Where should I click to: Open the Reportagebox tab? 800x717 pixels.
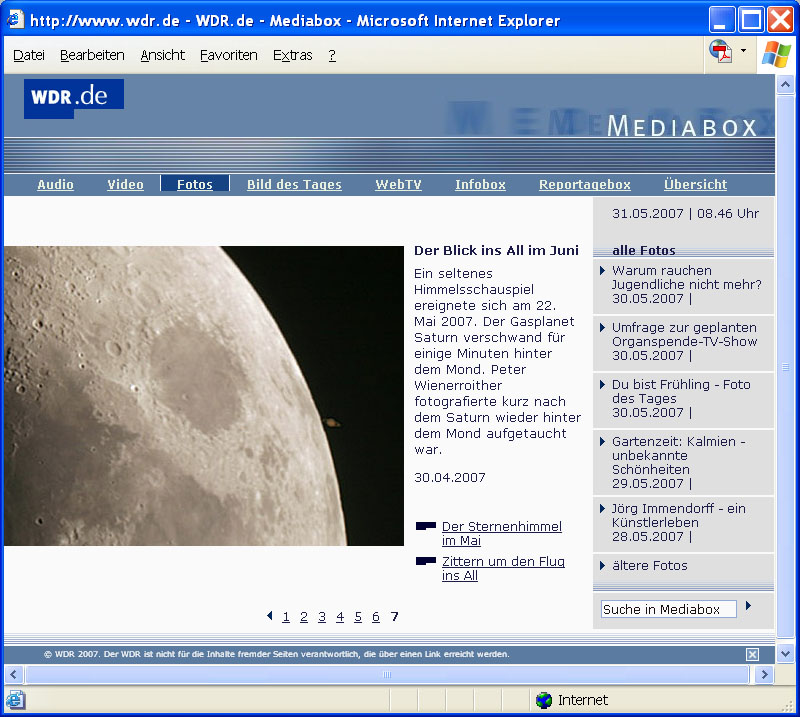point(585,184)
